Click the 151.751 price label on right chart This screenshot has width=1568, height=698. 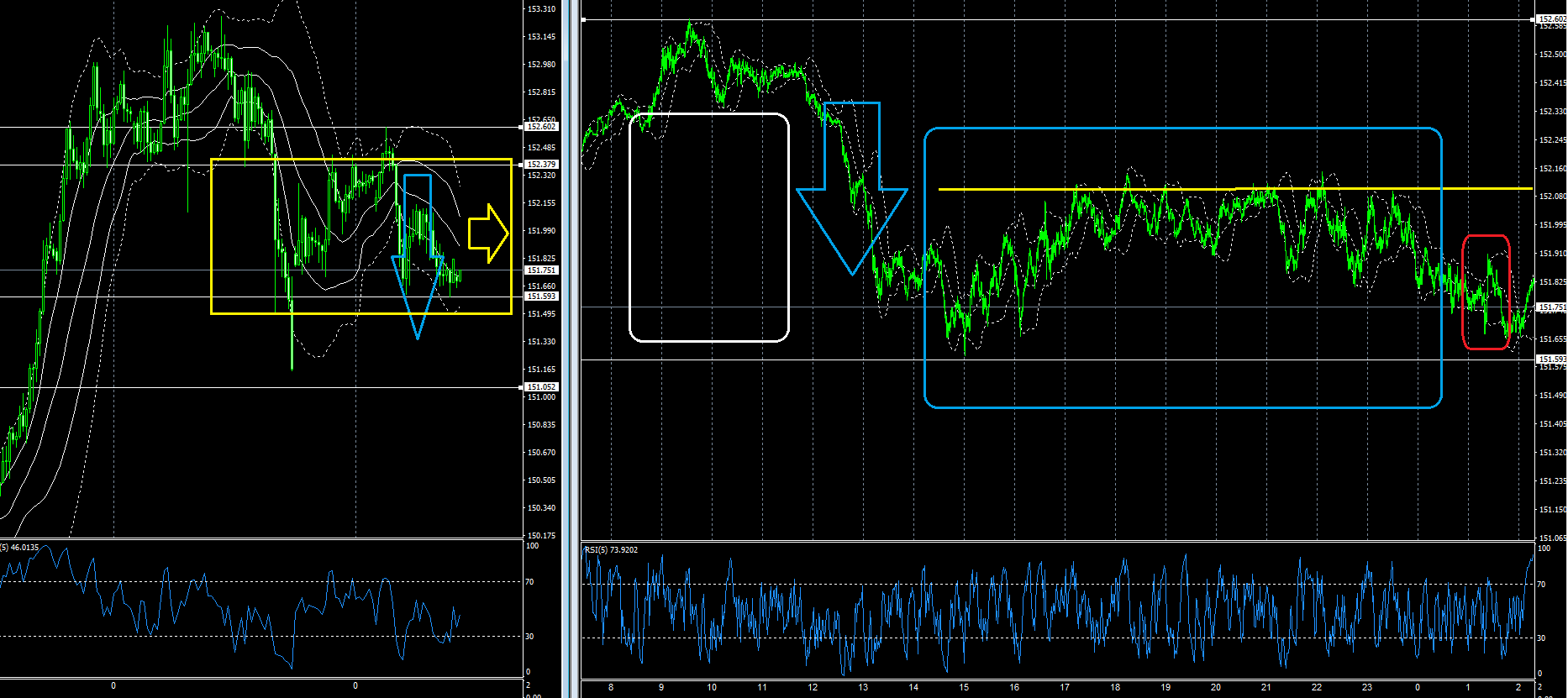click(x=1551, y=307)
